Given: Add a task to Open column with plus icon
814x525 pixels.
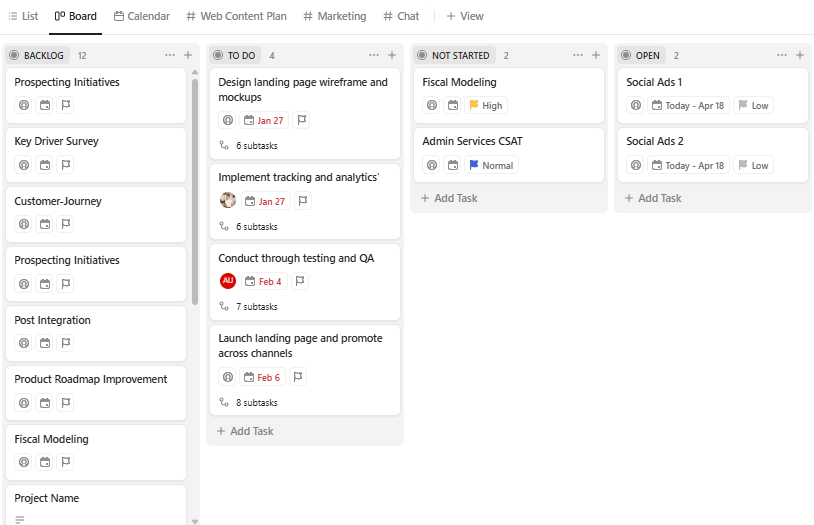Looking at the screenshot, I should click(x=800, y=55).
